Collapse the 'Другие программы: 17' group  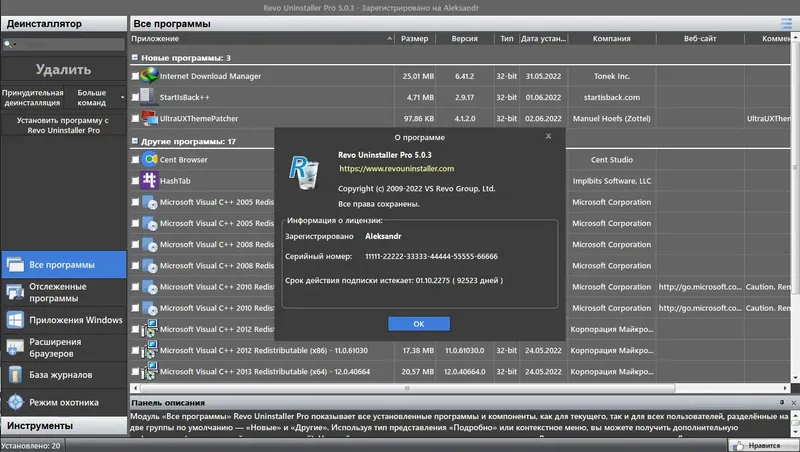[x=135, y=141]
